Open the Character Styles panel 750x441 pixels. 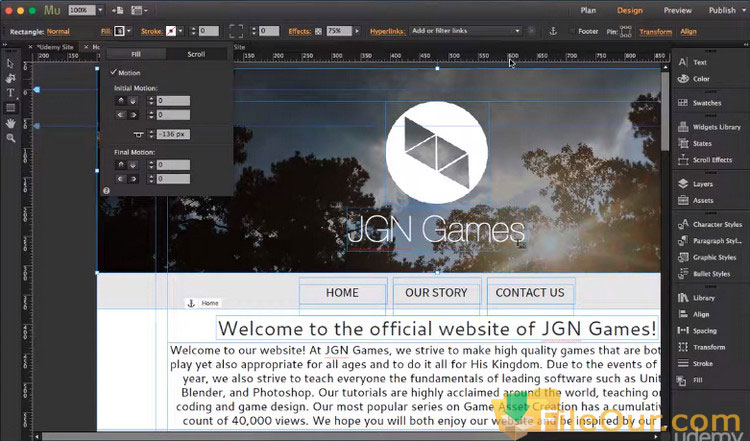pyautogui.click(x=710, y=224)
